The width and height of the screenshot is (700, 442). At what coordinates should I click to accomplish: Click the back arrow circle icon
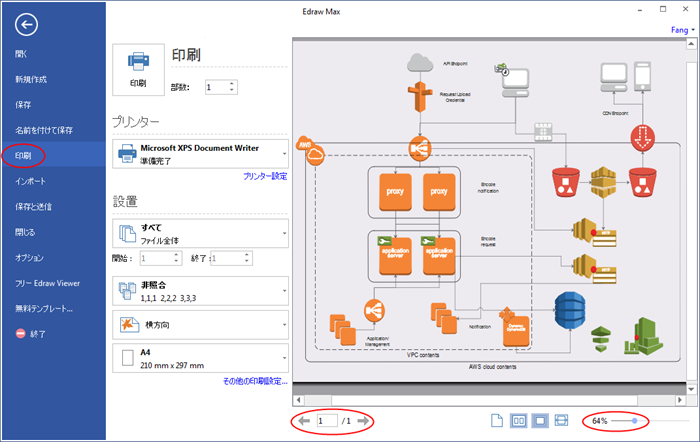(26, 25)
